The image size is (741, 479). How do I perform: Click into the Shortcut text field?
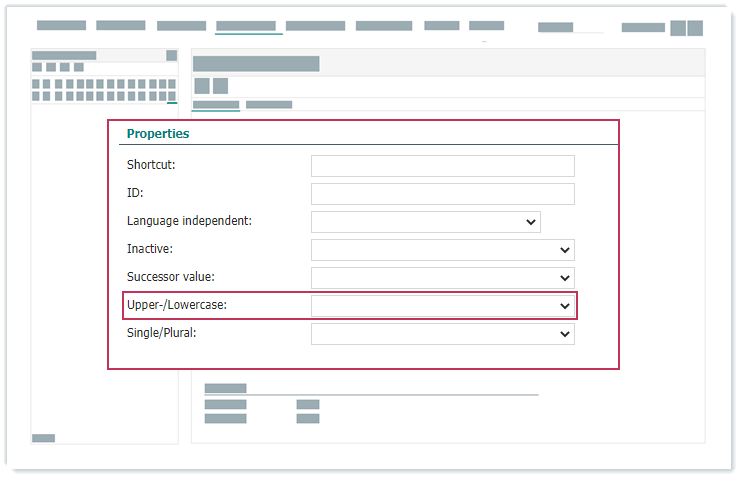[x=442, y=166]
